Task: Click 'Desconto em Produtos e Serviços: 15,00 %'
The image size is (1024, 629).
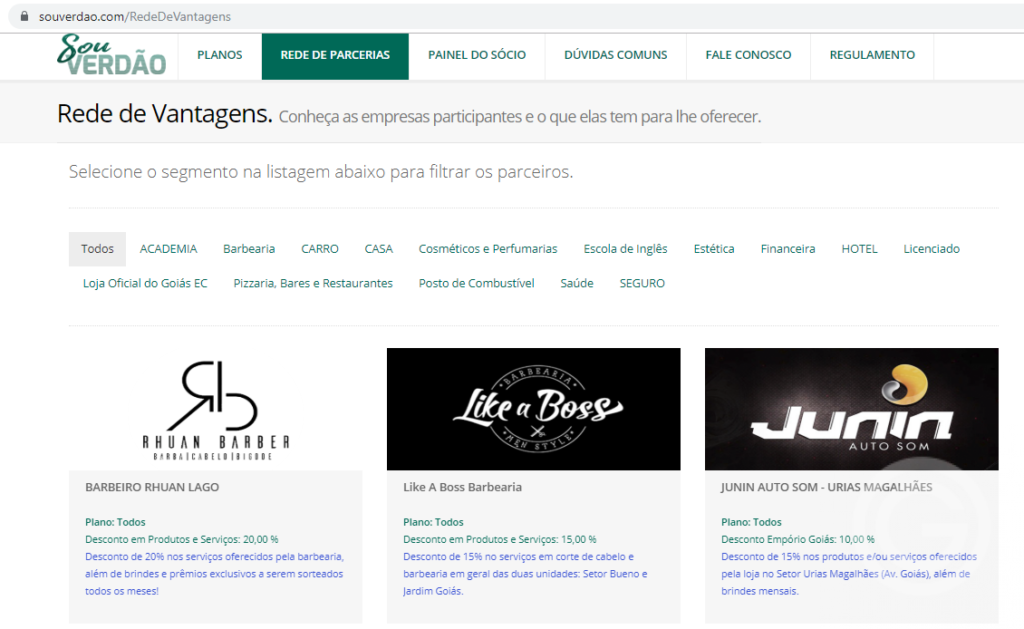Action: 500,540
